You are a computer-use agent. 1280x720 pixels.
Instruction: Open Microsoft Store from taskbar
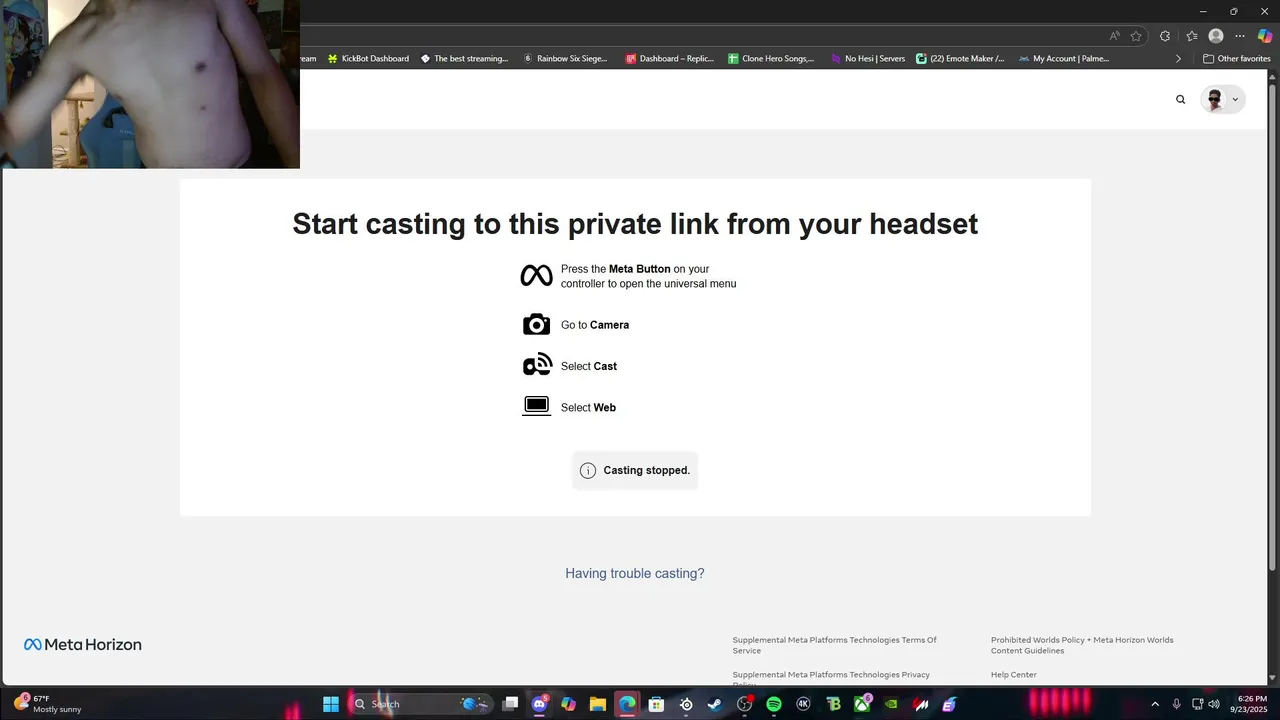(x=657, y=704)
